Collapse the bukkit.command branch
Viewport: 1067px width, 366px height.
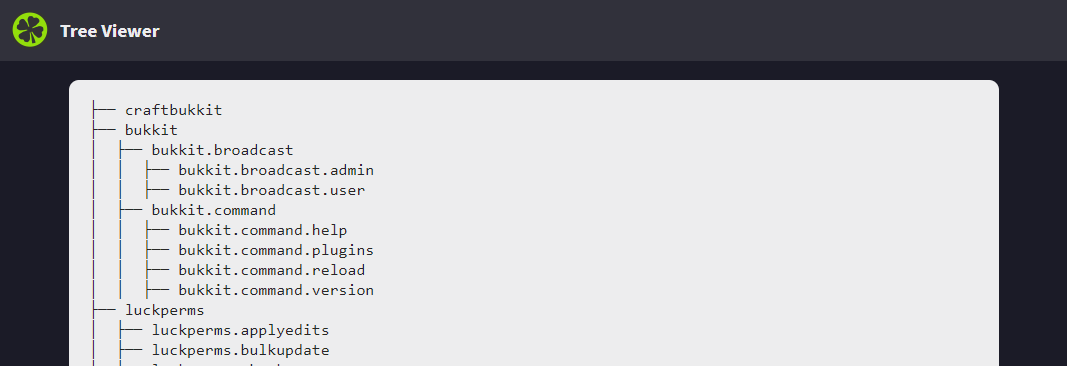click(x=214, y=210)
